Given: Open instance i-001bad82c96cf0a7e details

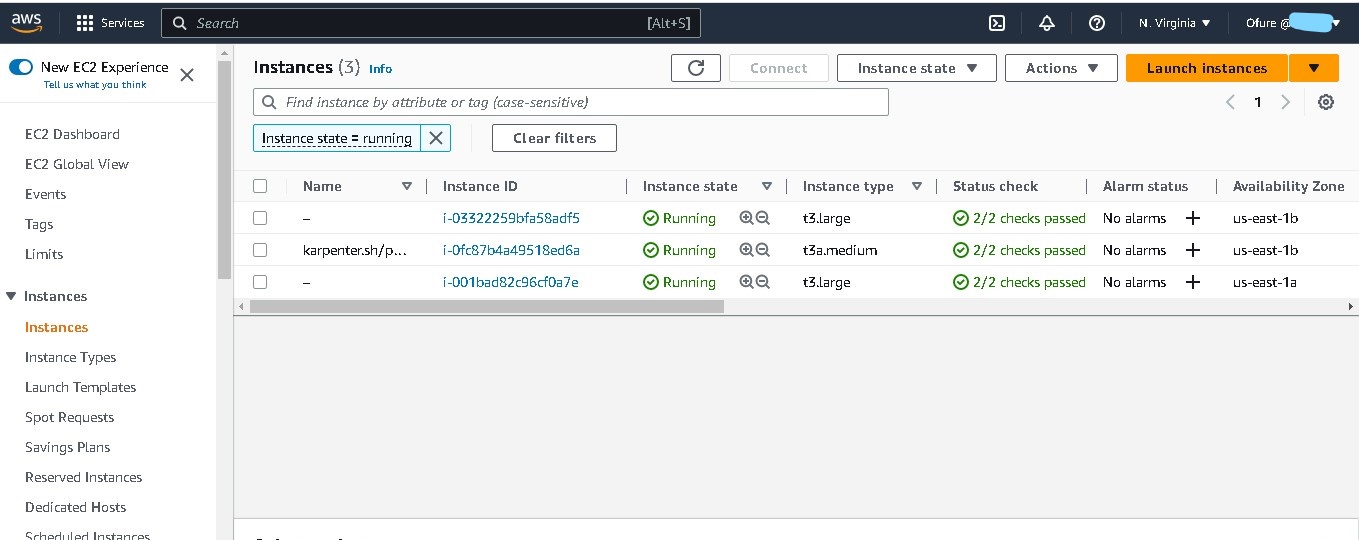Looking at the screenshot, I should click(510, 282).
